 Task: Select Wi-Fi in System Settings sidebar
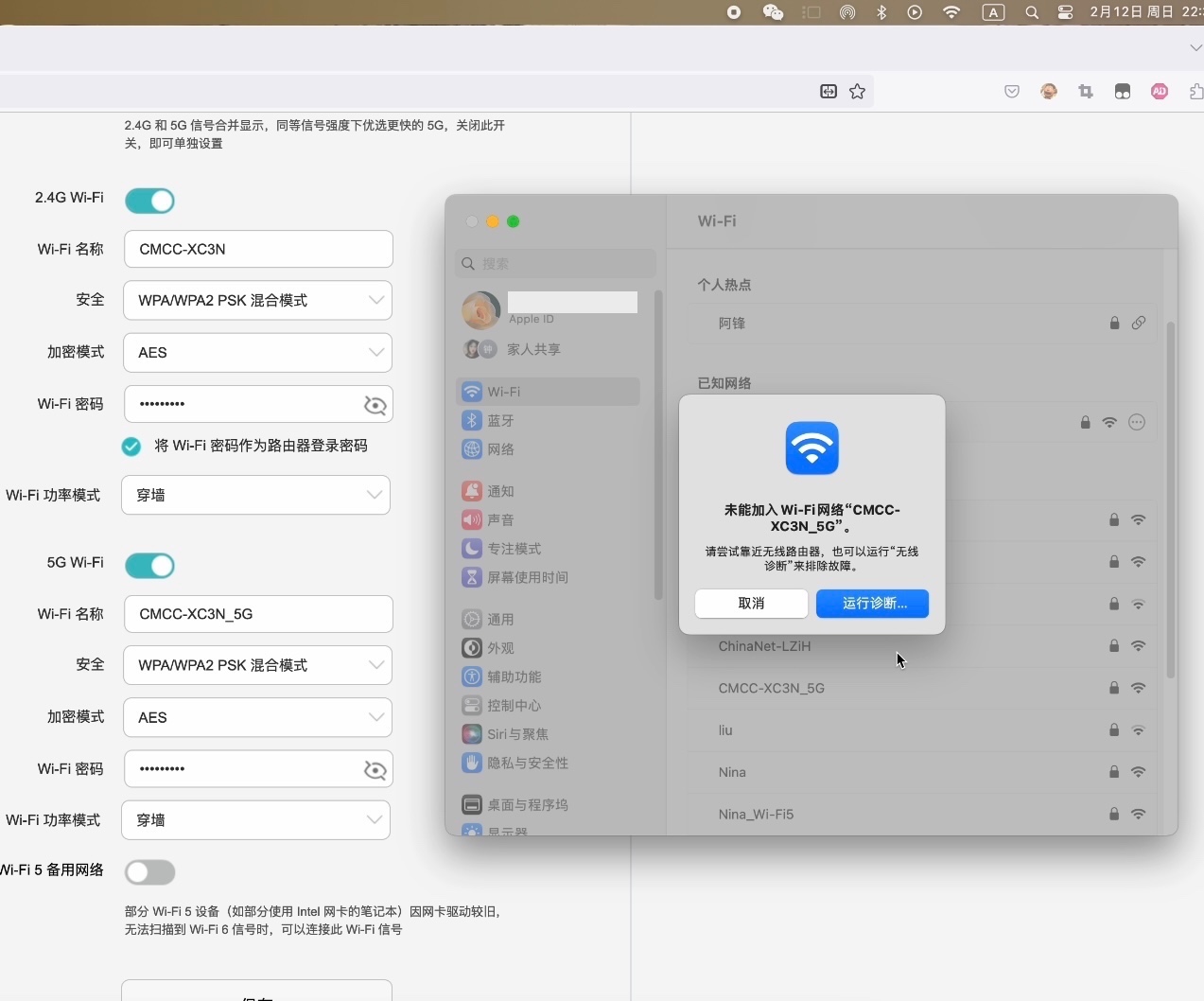point(548,392)
